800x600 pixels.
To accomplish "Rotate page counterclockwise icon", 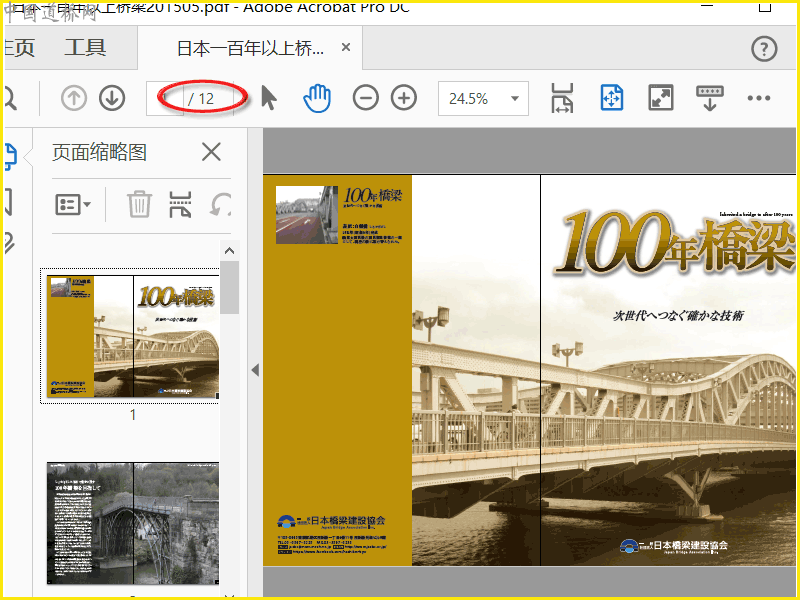I will [x=220, y=205].
